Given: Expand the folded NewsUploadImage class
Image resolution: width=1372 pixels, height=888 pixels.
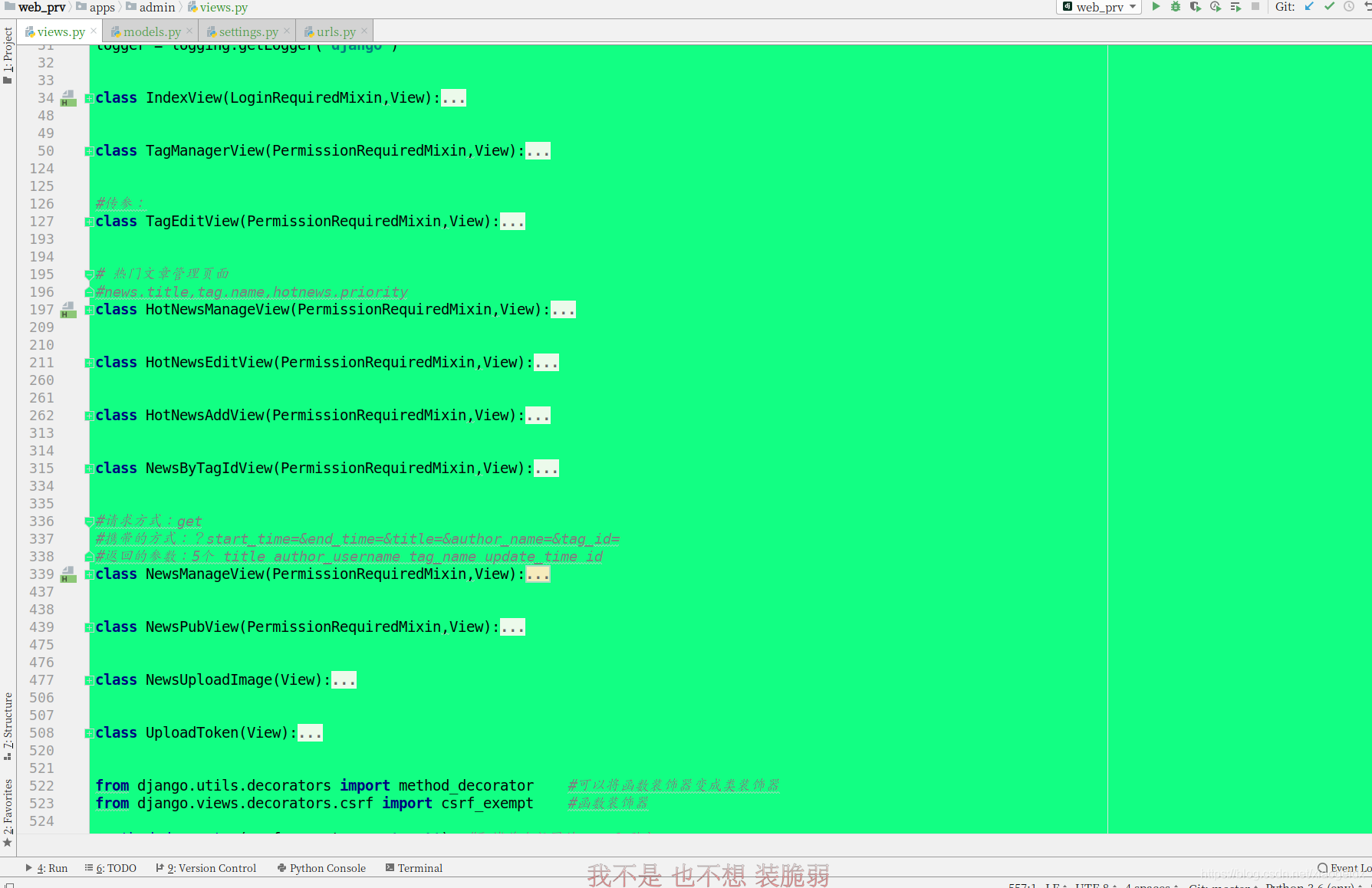Looking at the screenshot, I should coord(89,680).
